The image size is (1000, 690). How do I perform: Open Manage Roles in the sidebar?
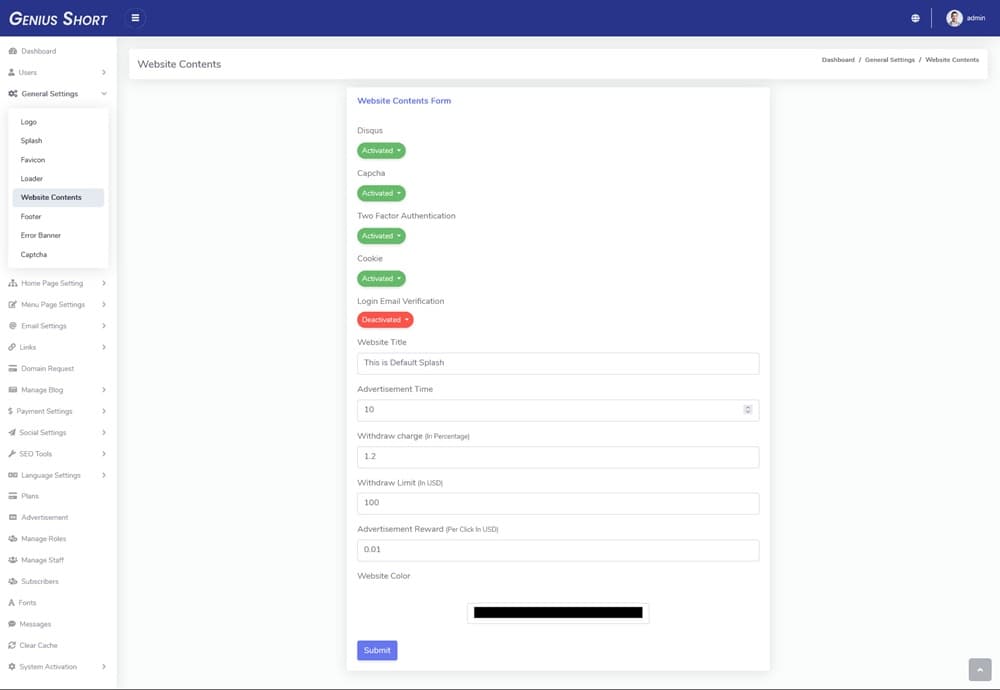(x=43, y=539)
